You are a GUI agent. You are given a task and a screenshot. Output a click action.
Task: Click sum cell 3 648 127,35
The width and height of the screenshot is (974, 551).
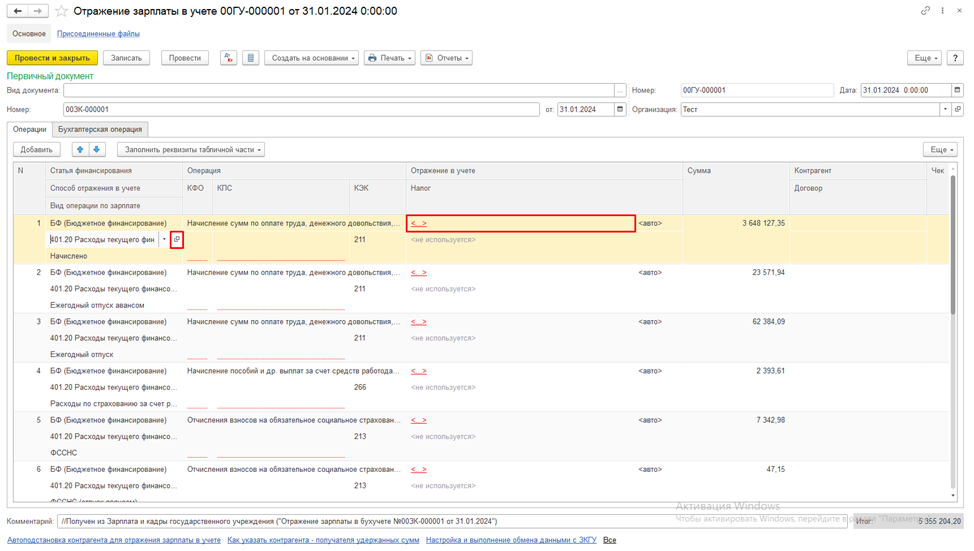[x=736, y=223]
